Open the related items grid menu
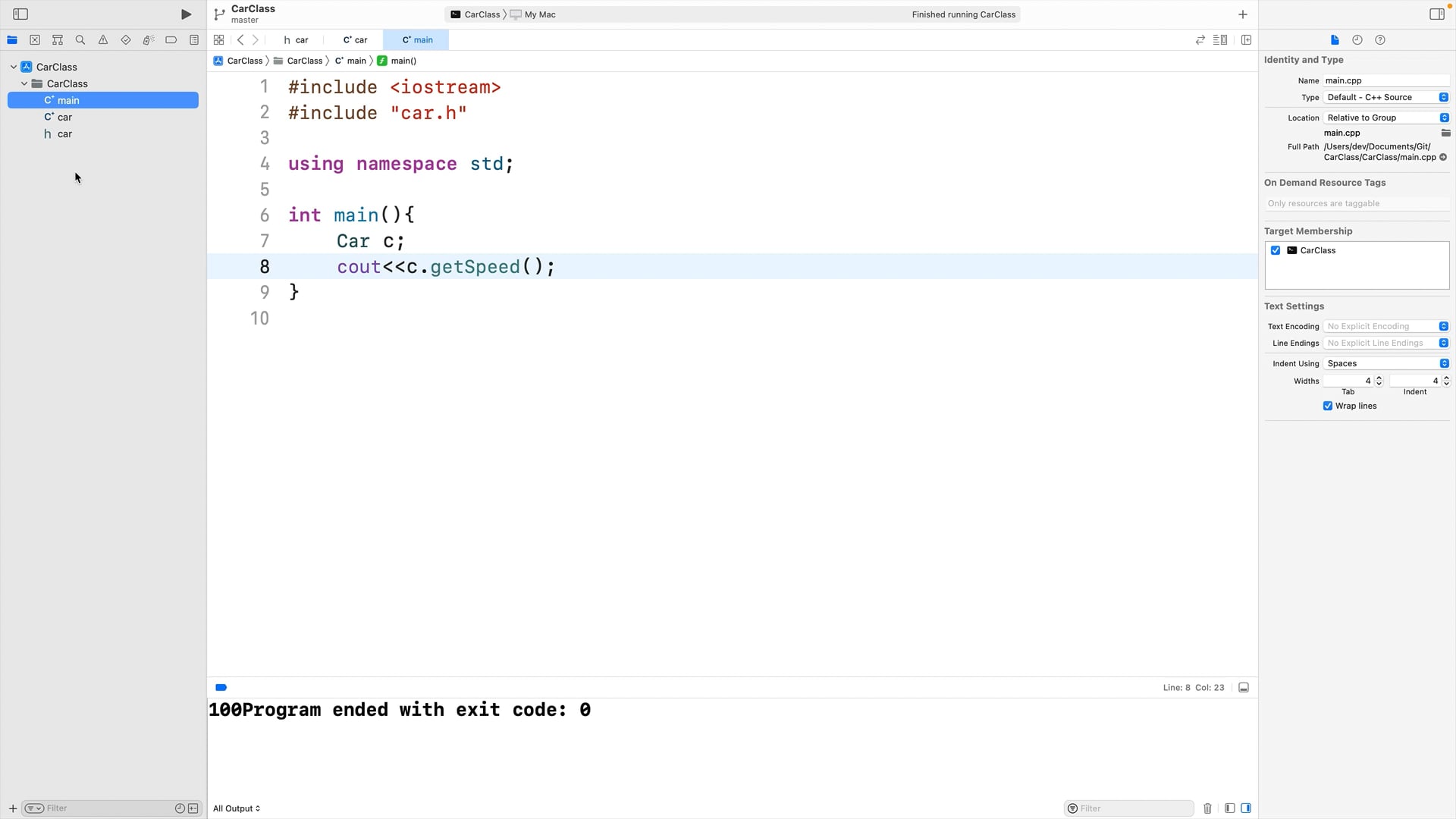 tap(218, 40)
